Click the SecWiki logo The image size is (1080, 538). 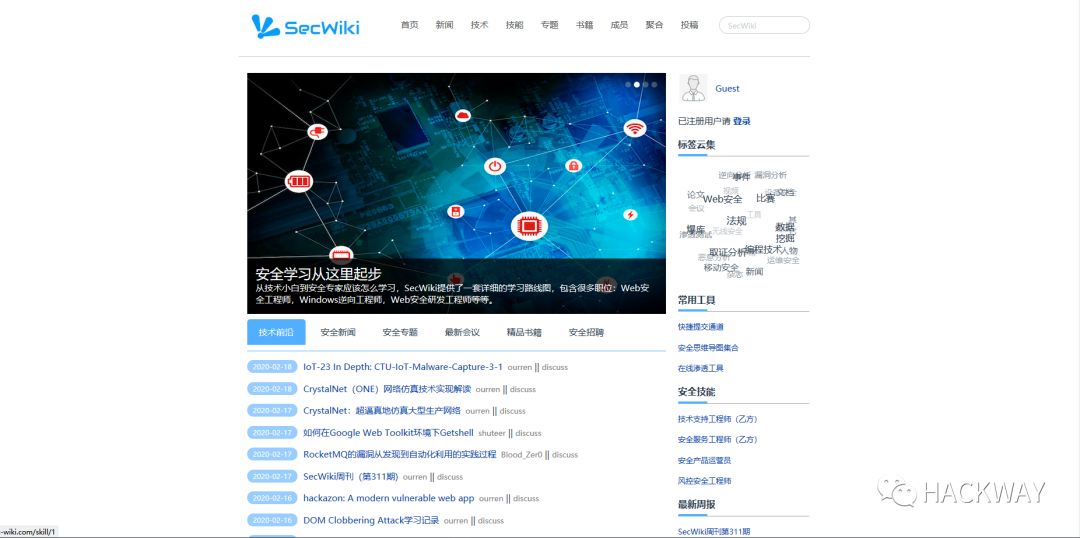coord(305,26)
